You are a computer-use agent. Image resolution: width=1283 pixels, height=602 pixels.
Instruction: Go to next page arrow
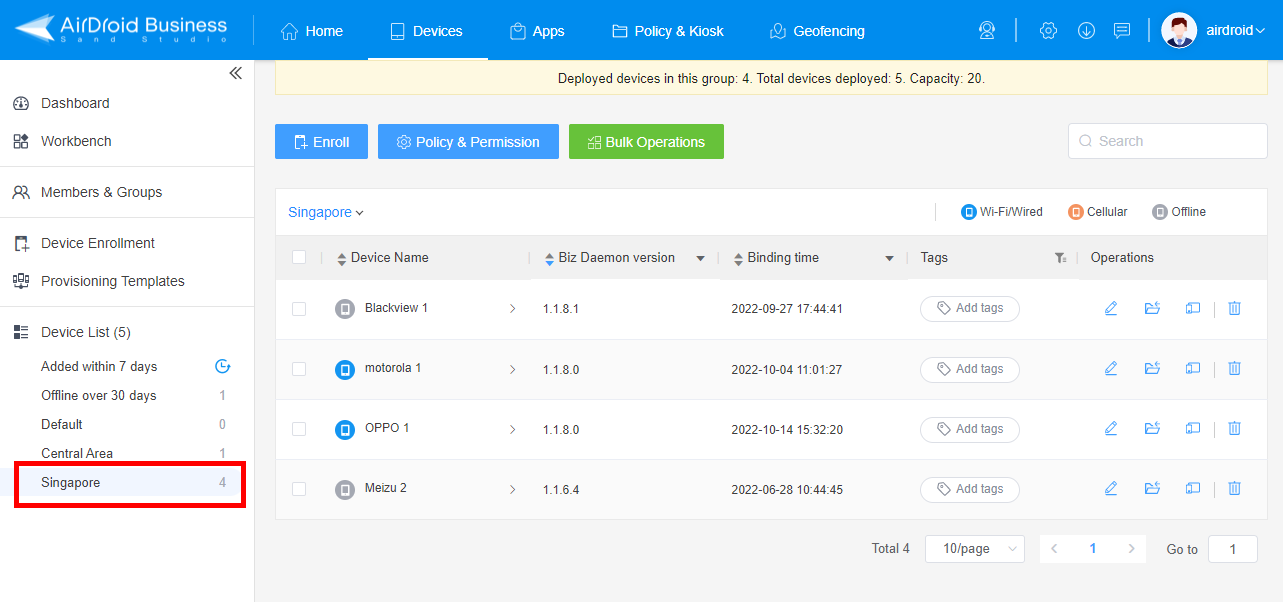(x=1131, y=549)
